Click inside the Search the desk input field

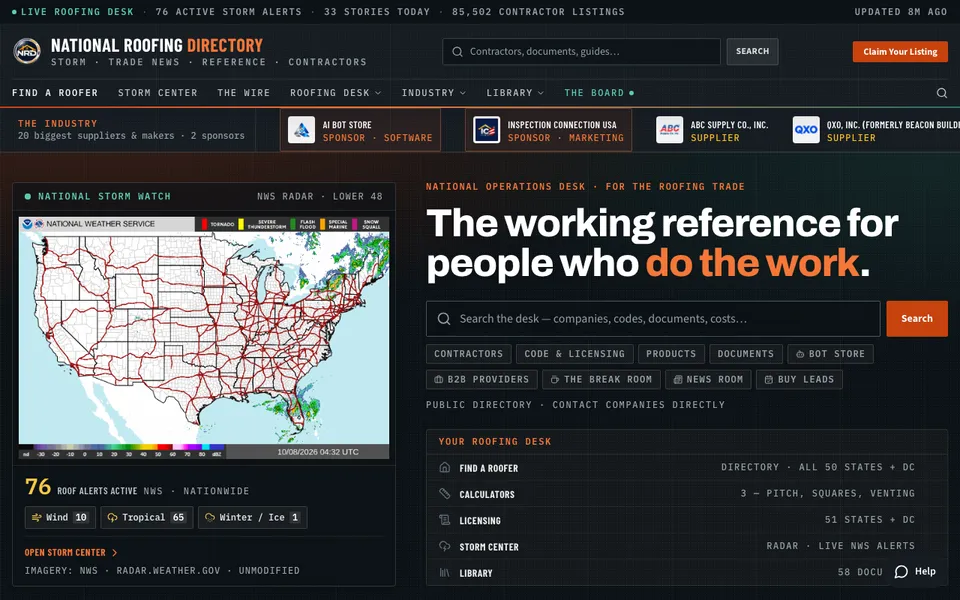653,318
